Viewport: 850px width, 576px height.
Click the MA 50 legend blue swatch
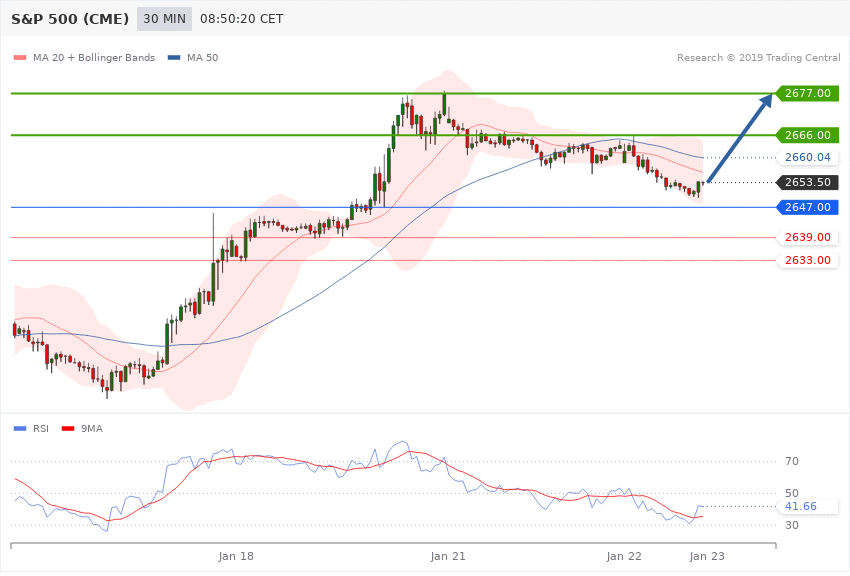point(174,58)
